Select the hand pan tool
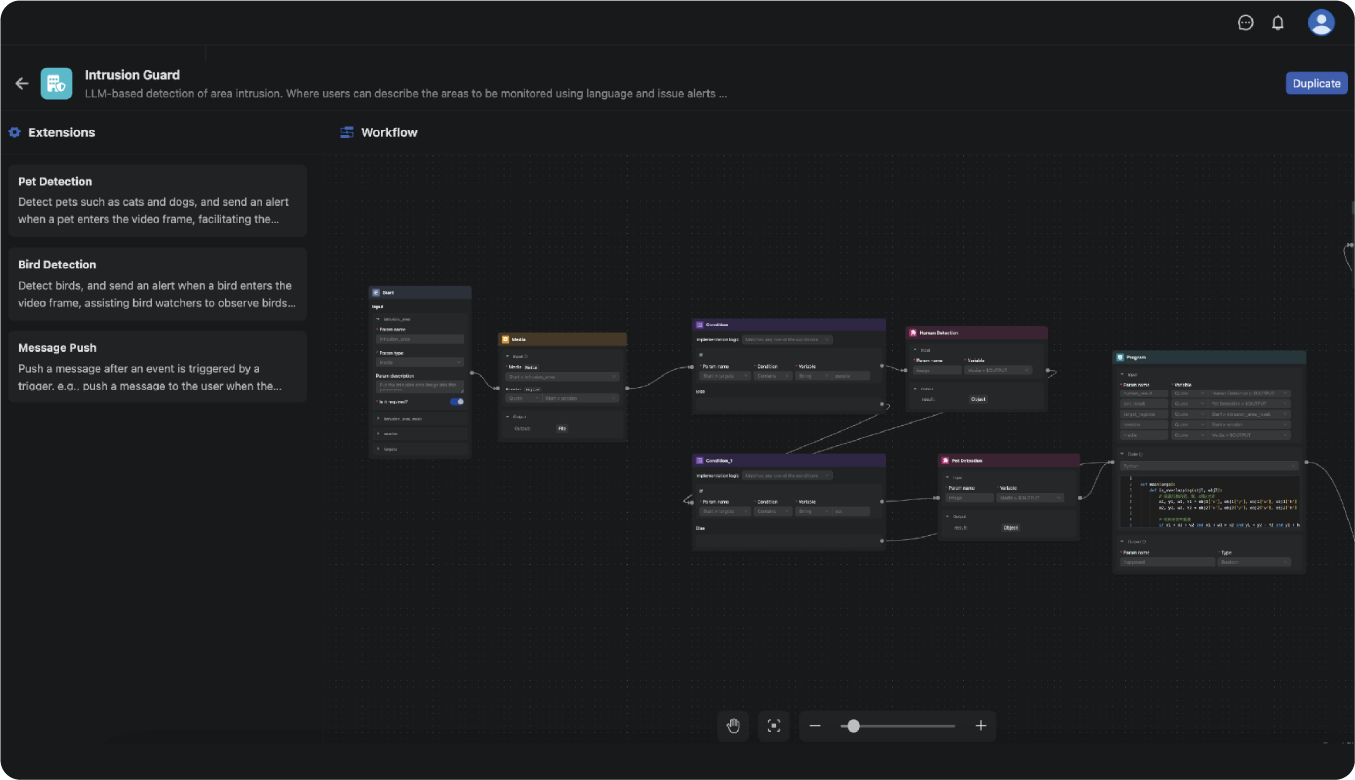Image resolution: width=1355 pixels, height=780 pixels. pos(733,726)
